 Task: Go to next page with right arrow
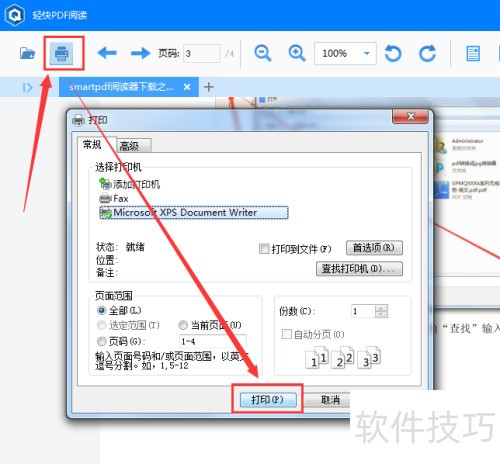click(x=140, y=53)
